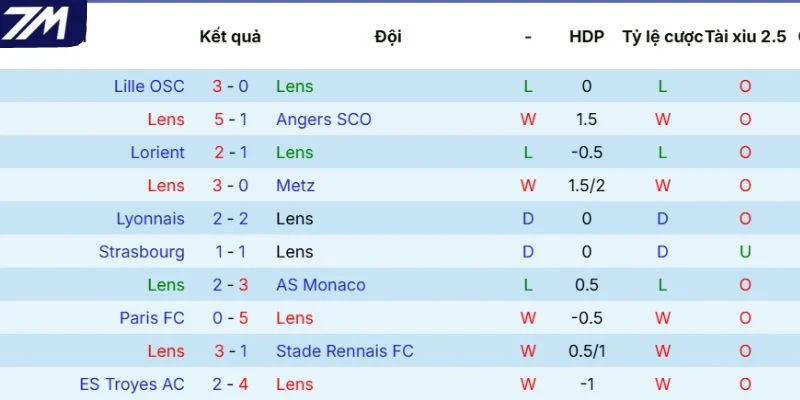
Task: Click the Paris FC team link
Action: [x=152, y=318]
